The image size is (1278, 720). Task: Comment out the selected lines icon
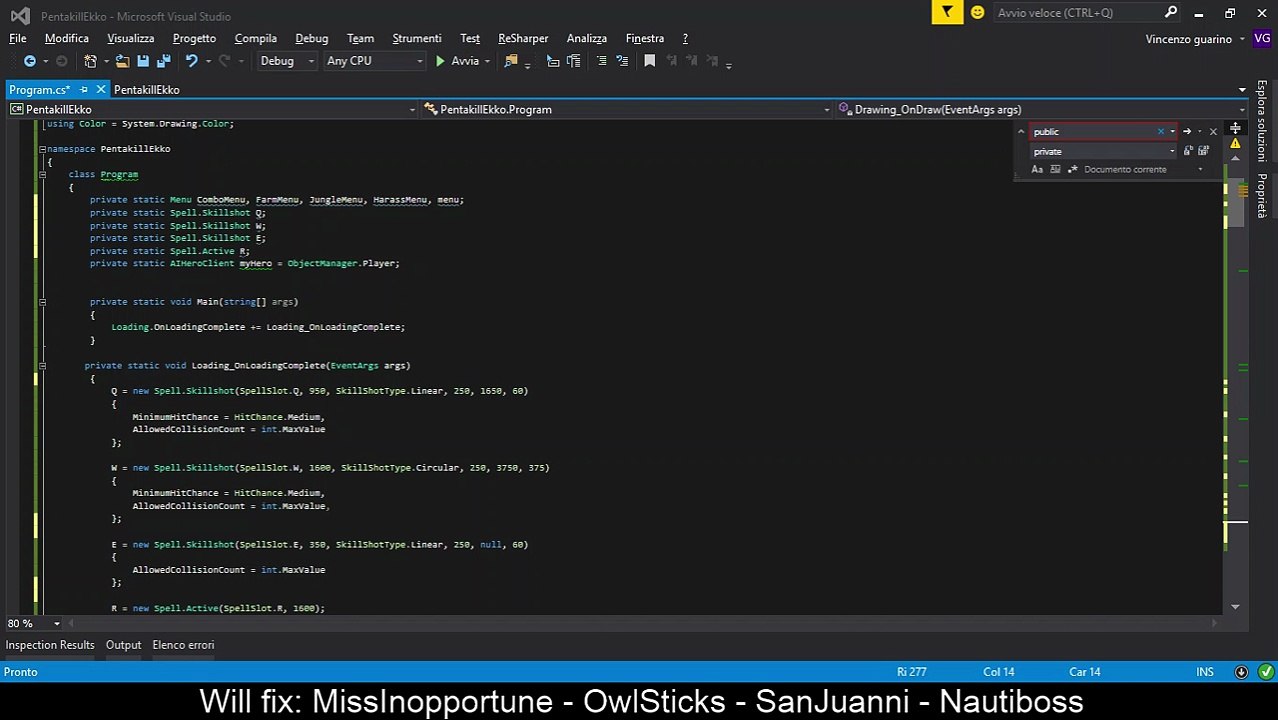click(601, 61)
